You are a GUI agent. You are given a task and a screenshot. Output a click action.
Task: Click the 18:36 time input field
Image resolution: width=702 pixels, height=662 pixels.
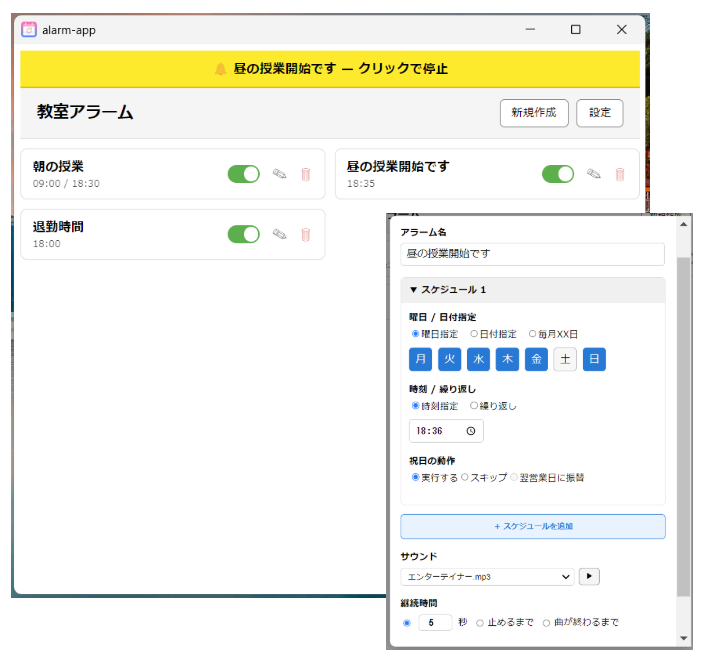pyautogui.click(x=446, y=431)
